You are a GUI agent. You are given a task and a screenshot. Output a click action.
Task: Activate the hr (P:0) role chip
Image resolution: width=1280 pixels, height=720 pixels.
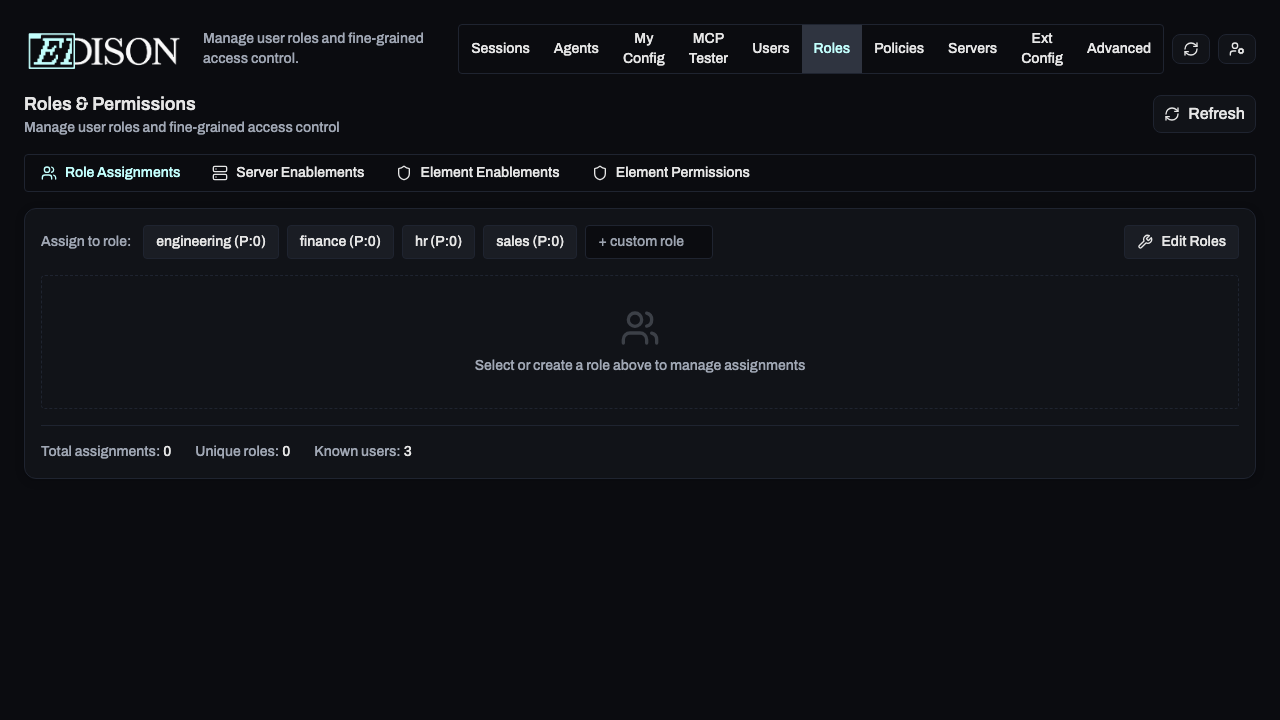click(438, 241)
